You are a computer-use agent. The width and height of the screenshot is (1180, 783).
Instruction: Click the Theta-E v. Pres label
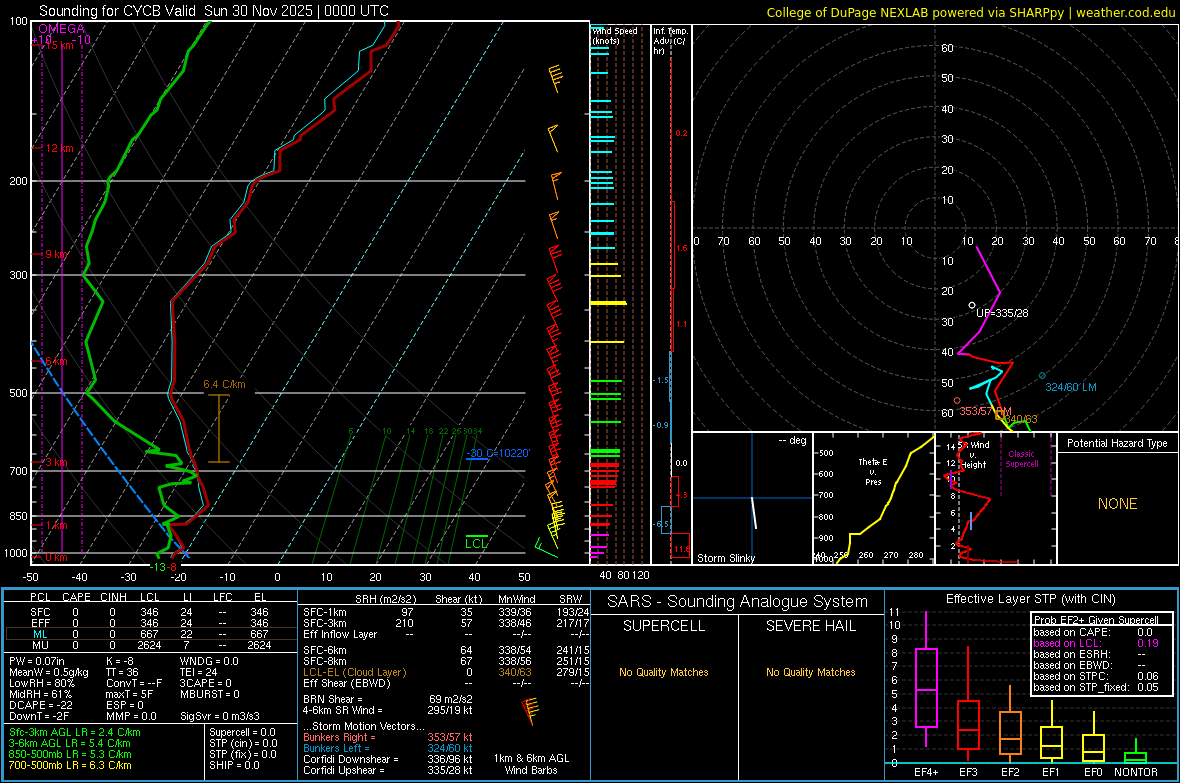(x=873, y=471)
